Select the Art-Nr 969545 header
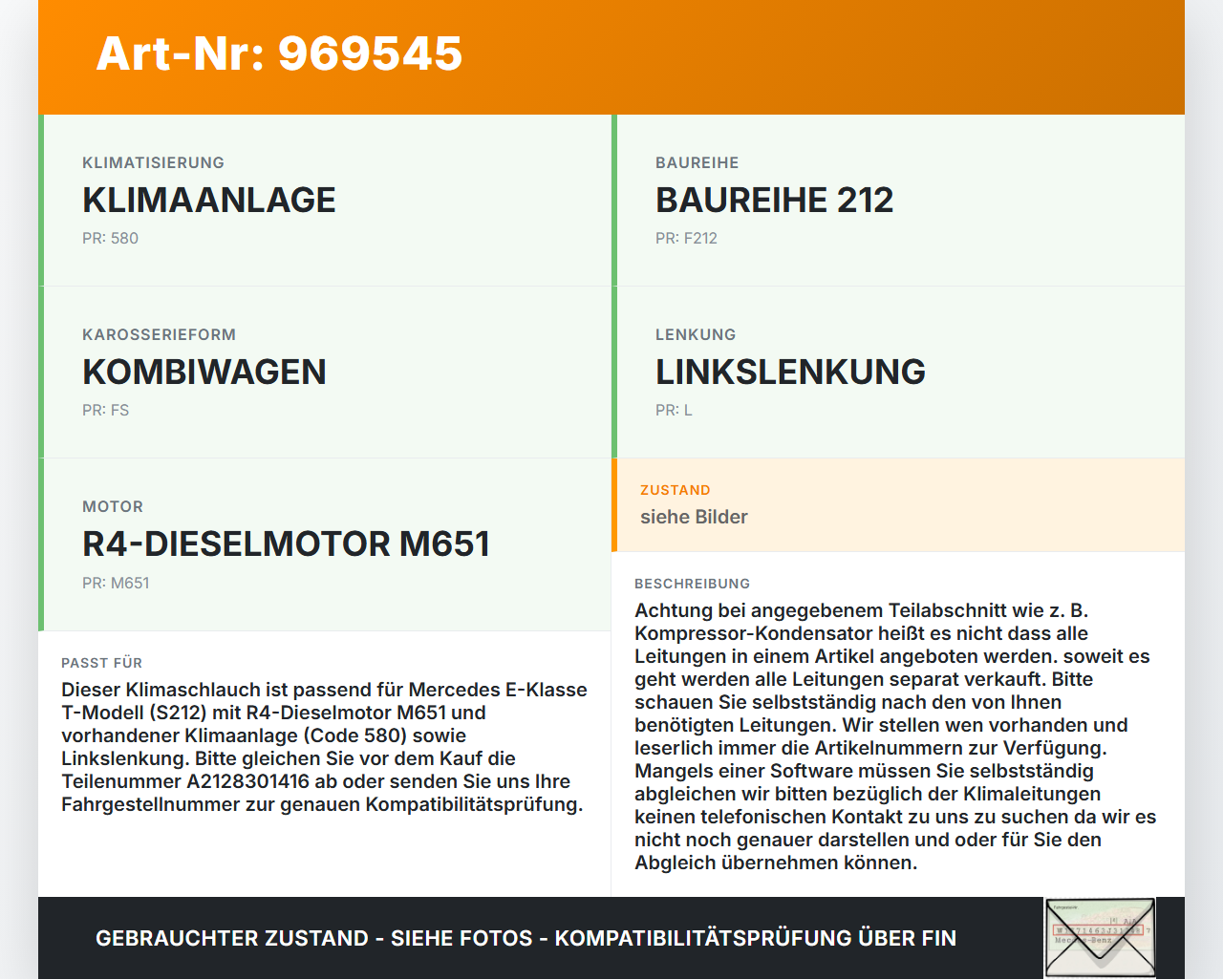Viewport: 1223px width, 980px height. coord(278,54)
